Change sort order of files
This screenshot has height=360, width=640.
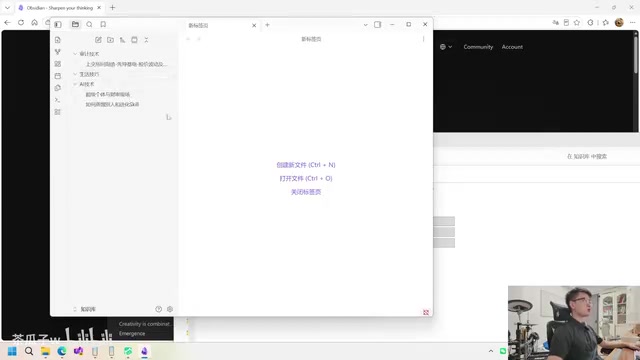[122, 40]
